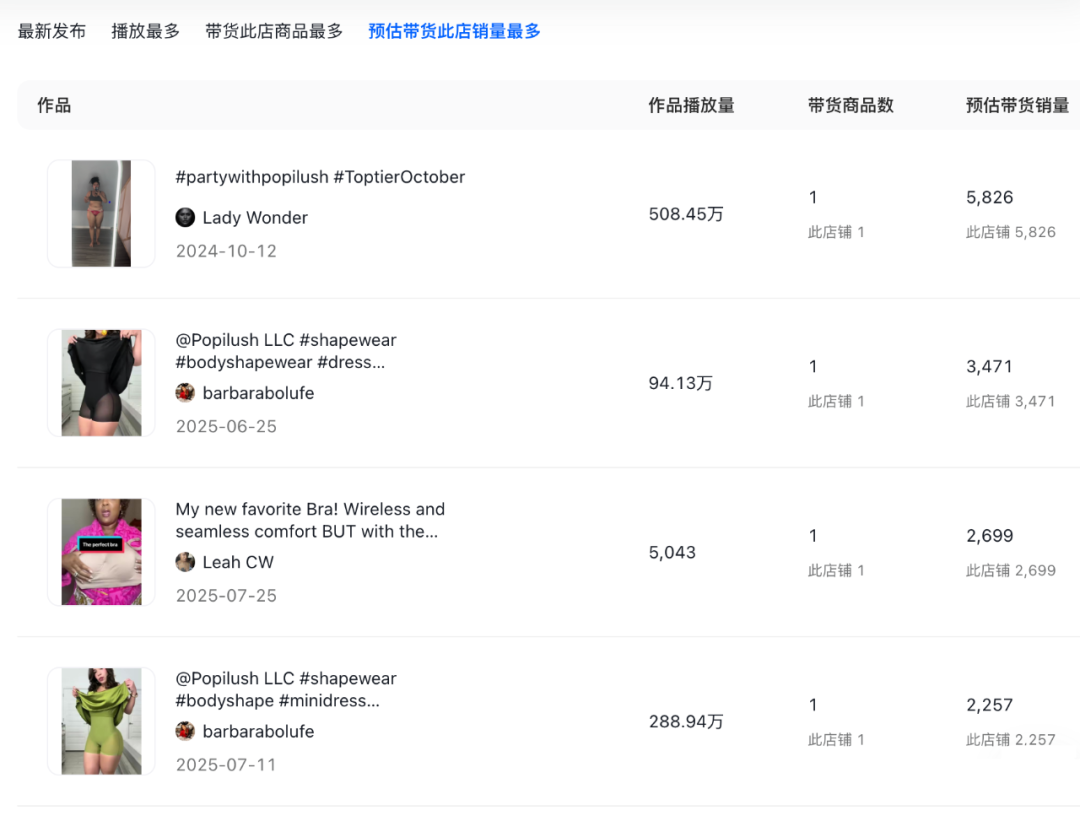Click the 预估带货销量 column header
The width and height of the screenshot is (1080, 832).
point(1017,105)
